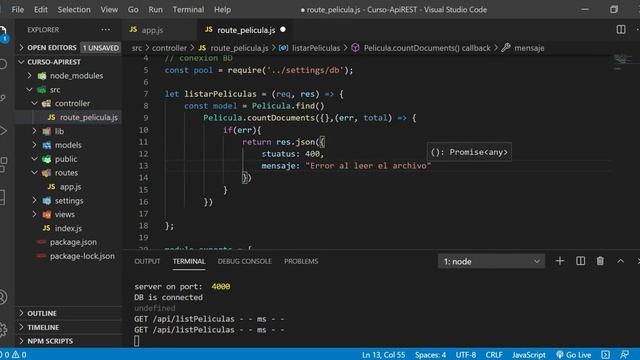Change line endings via CRLF
Image resolution: width=640 pixels, height=360 pixels.
click(494, 355)
